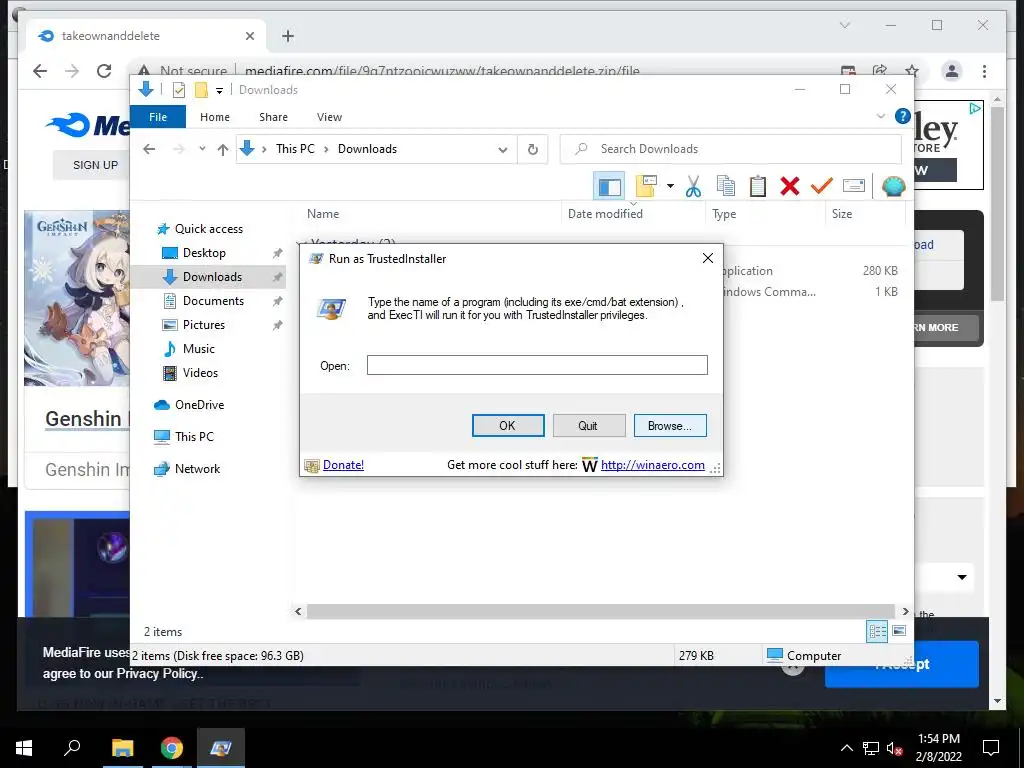This screenshot has width=1024, height=768.
Task: Go up one folder level
Action: (x=223, y=150)
